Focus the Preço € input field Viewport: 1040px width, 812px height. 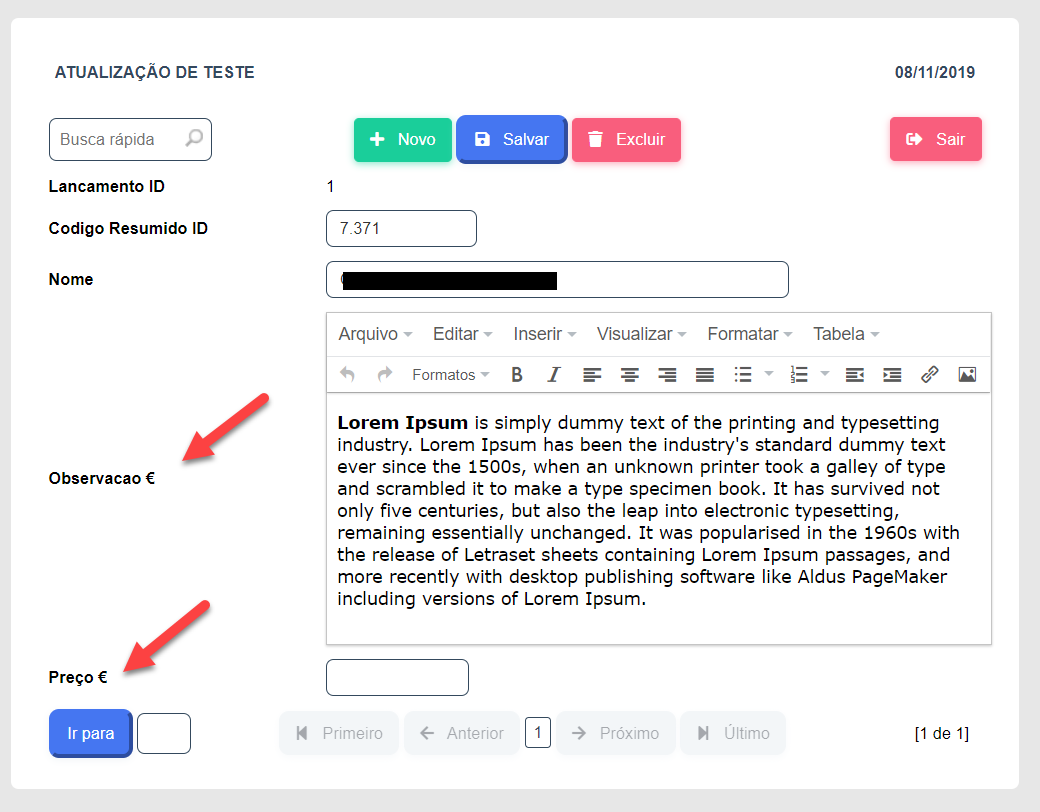point(397,678)
